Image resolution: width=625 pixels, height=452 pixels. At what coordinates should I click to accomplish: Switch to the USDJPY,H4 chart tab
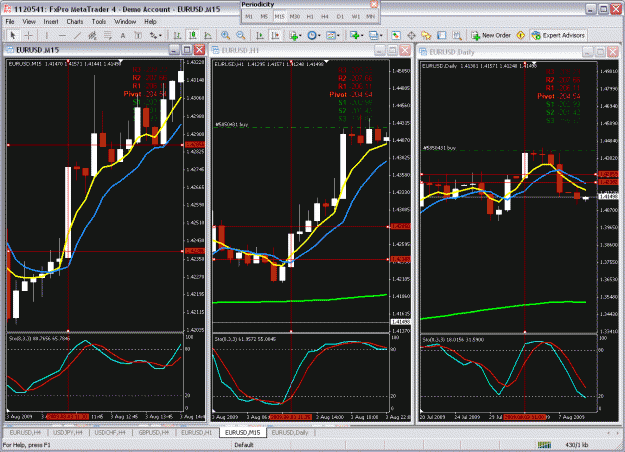pyautogui.click(x=68, y=432)
